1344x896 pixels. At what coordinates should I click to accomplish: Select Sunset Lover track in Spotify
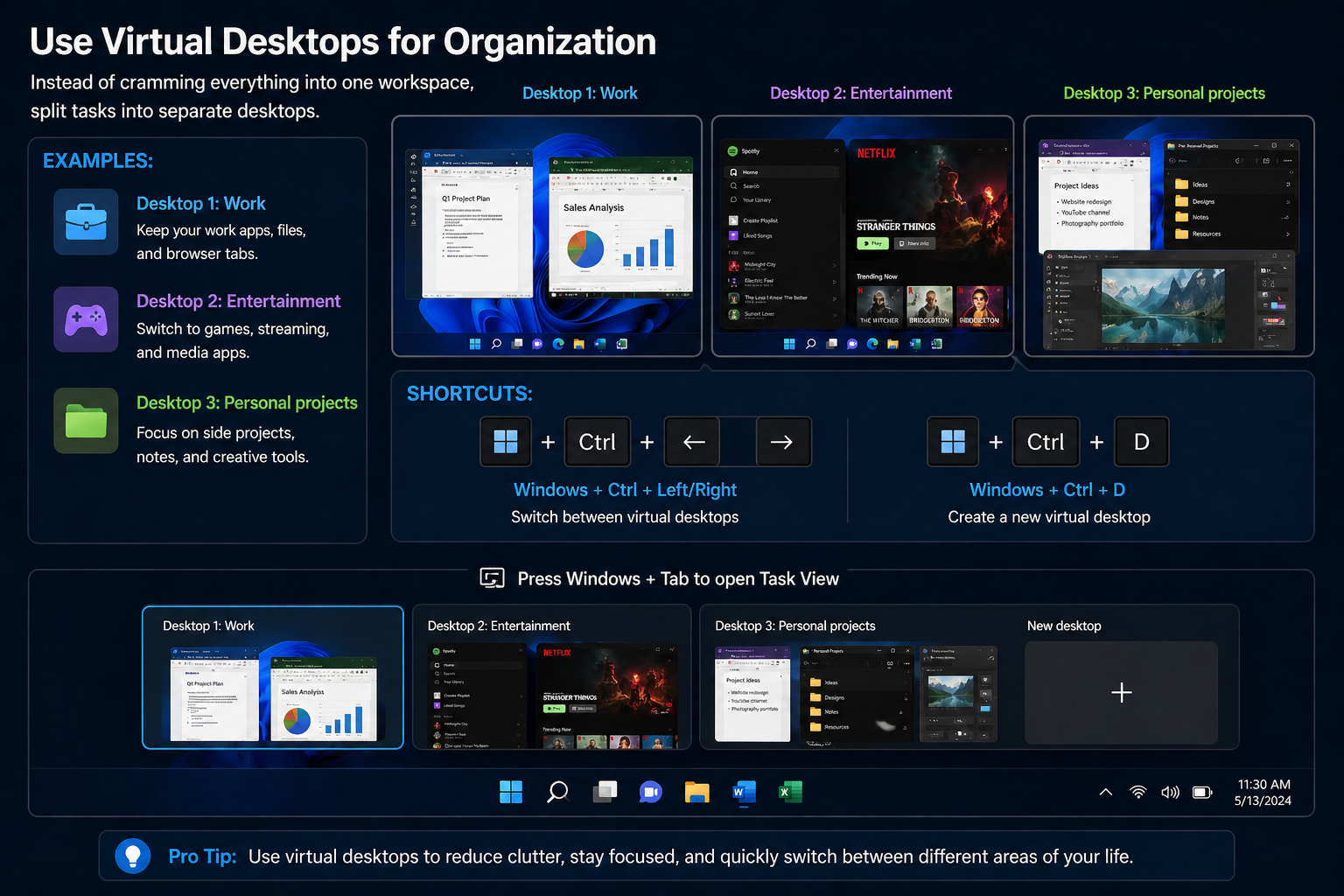coord(780,314)
